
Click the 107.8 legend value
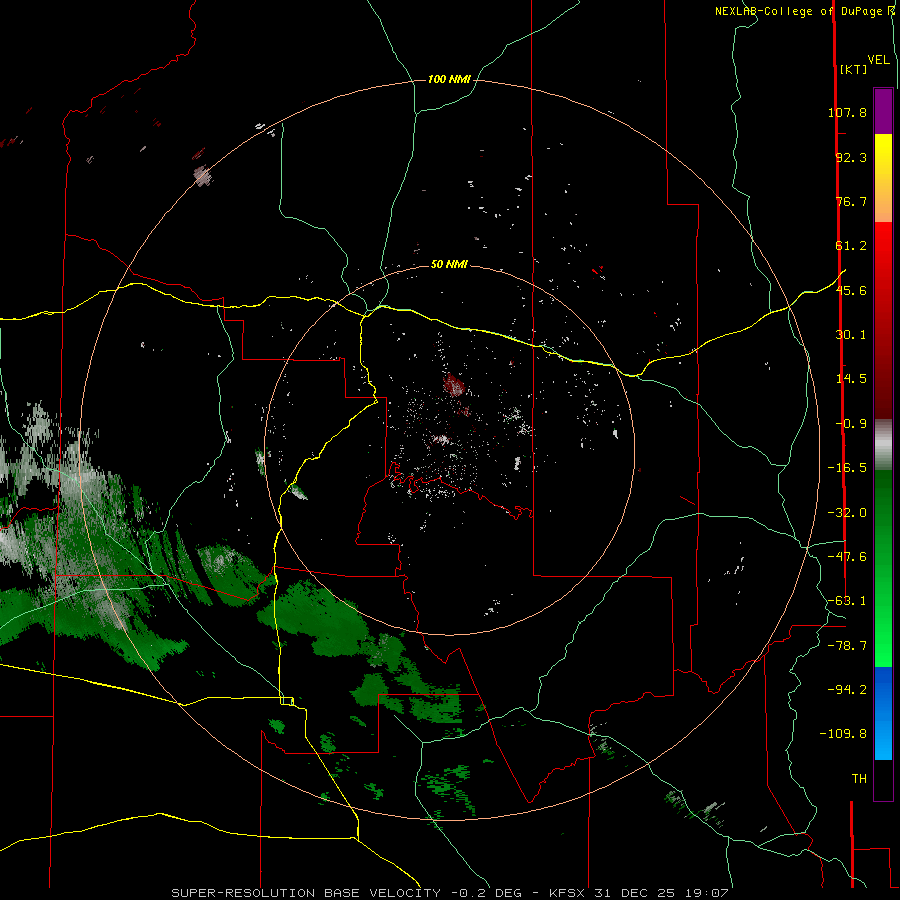pyautogui.click(x=847, y=112)
